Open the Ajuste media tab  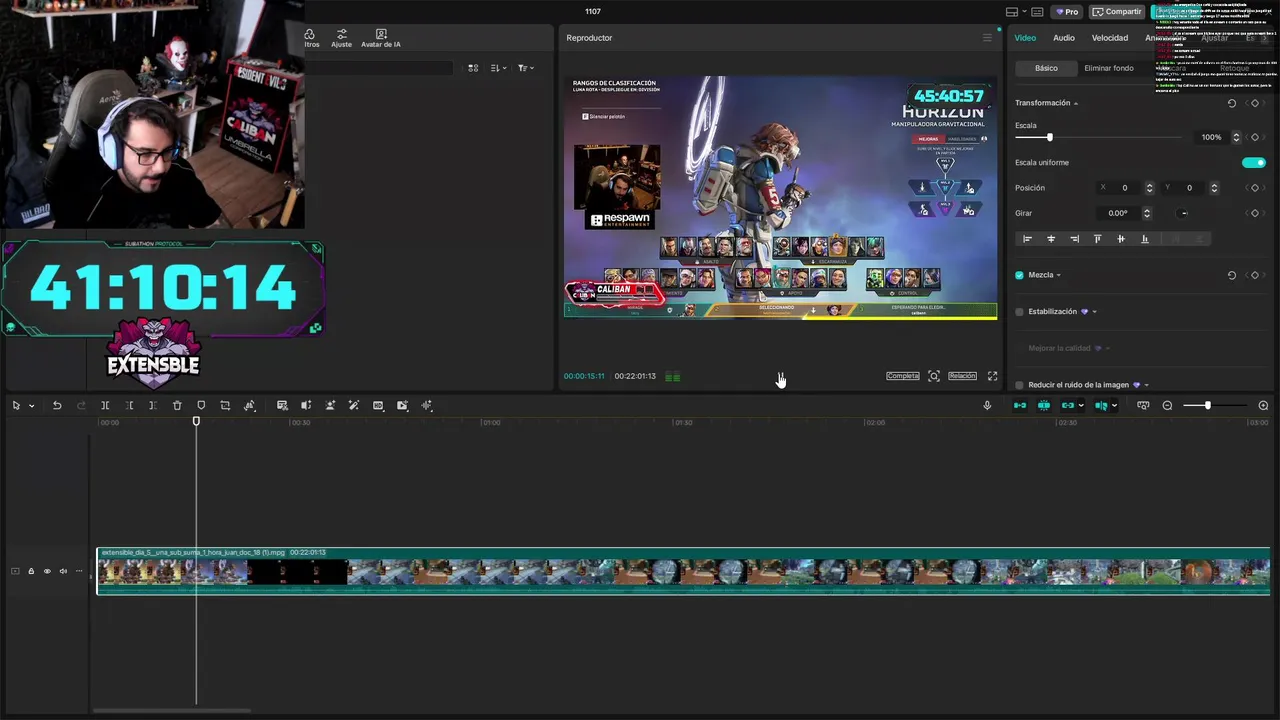(x=342, y=39)
